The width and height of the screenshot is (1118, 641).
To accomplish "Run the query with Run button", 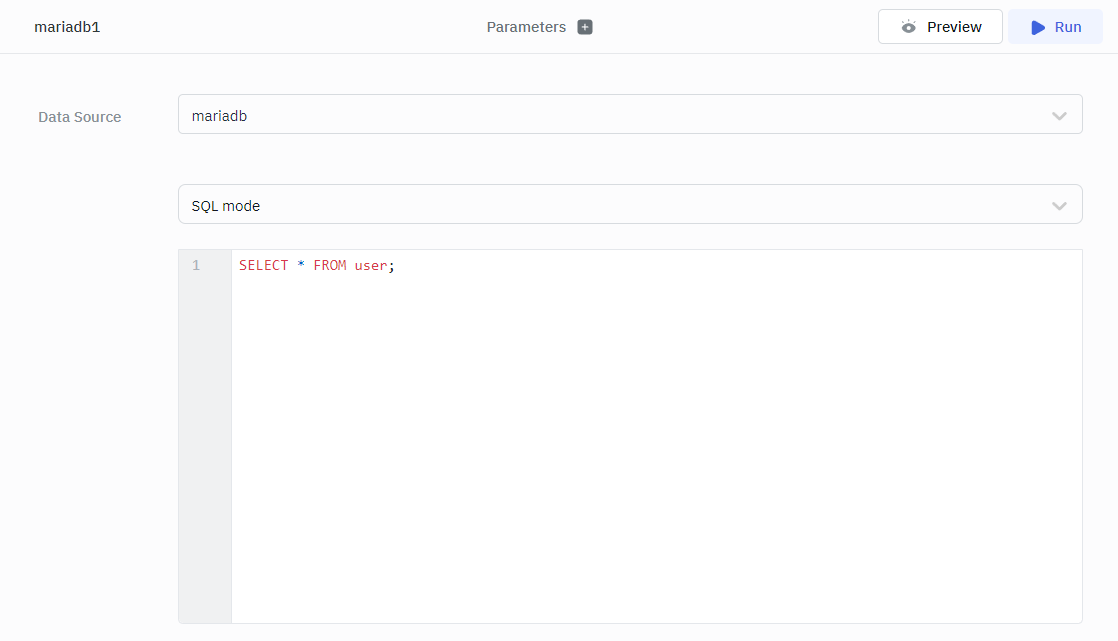I will click(x=1055, y=27).
